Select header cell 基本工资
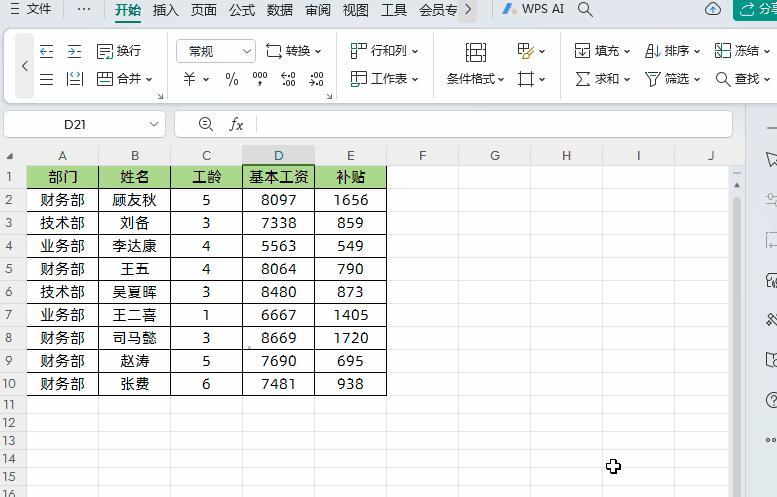The height and width of the screenshot is (497, 777). [x=278, y=177]
